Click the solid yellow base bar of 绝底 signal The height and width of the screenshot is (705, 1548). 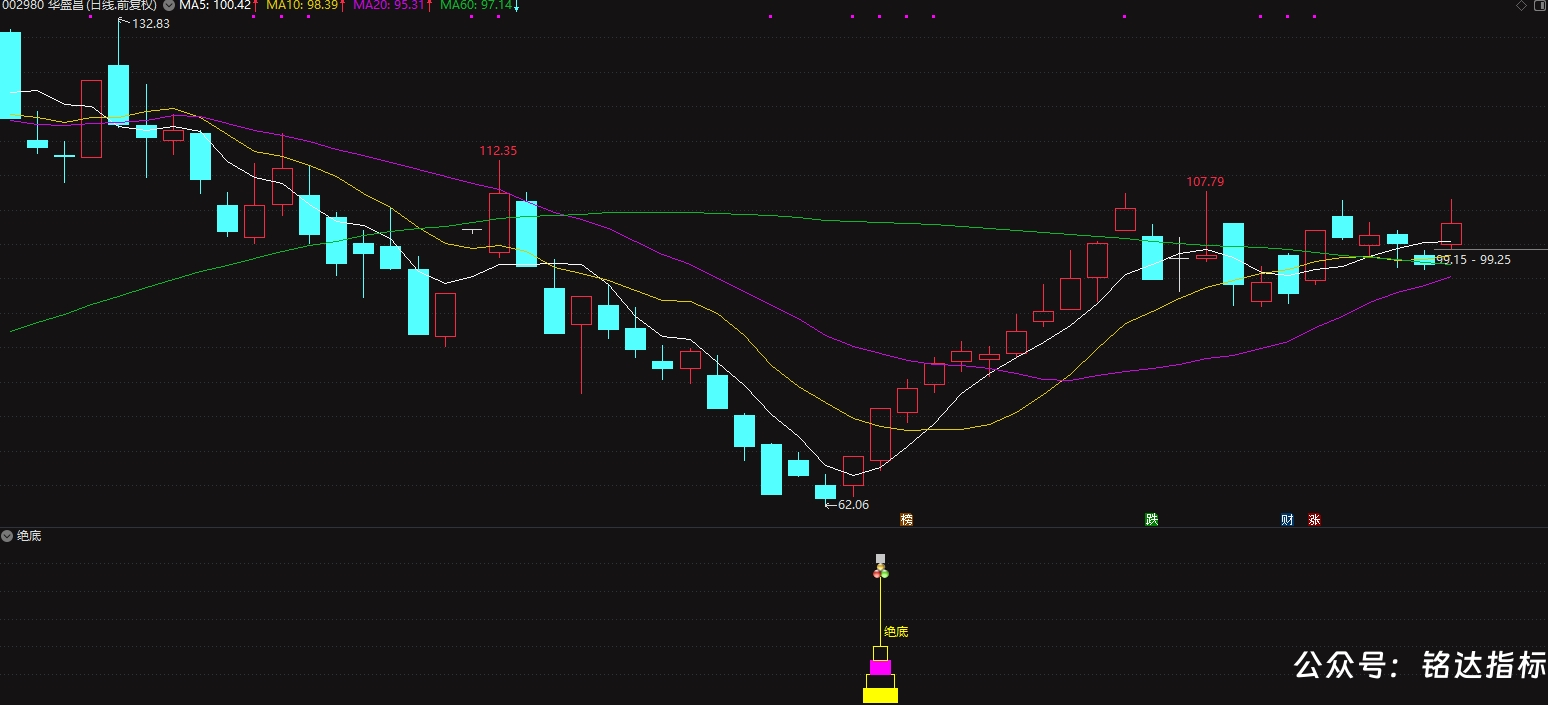click(880, 695)
